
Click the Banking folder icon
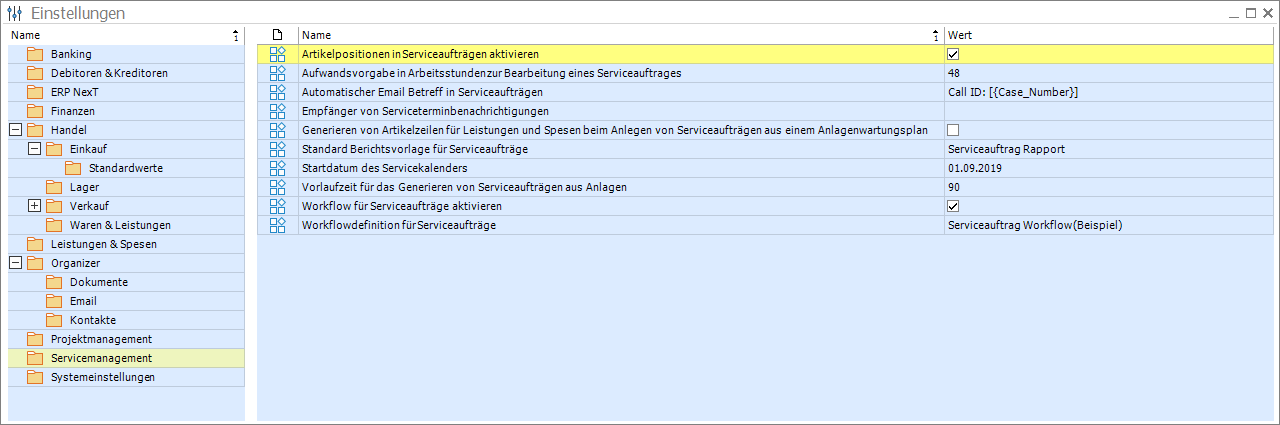coord(35,54)
